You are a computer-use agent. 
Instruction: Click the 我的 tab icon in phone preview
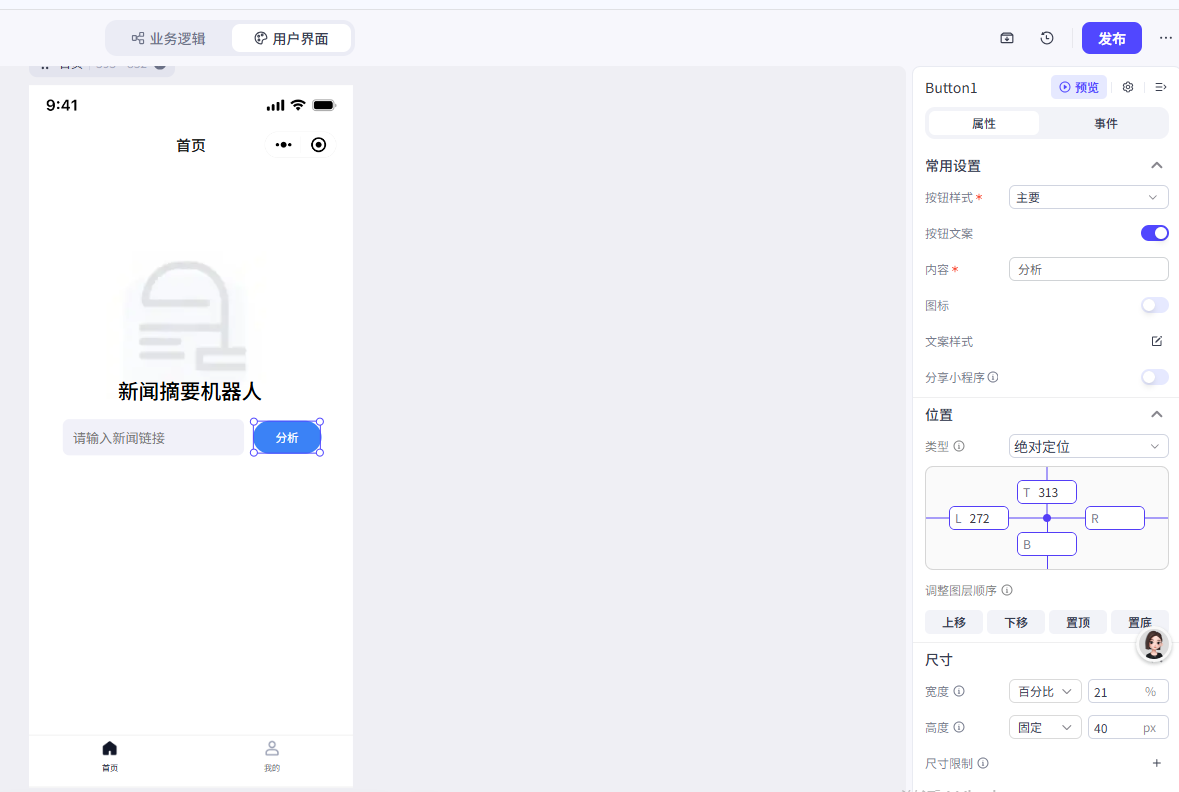[272, 749]
